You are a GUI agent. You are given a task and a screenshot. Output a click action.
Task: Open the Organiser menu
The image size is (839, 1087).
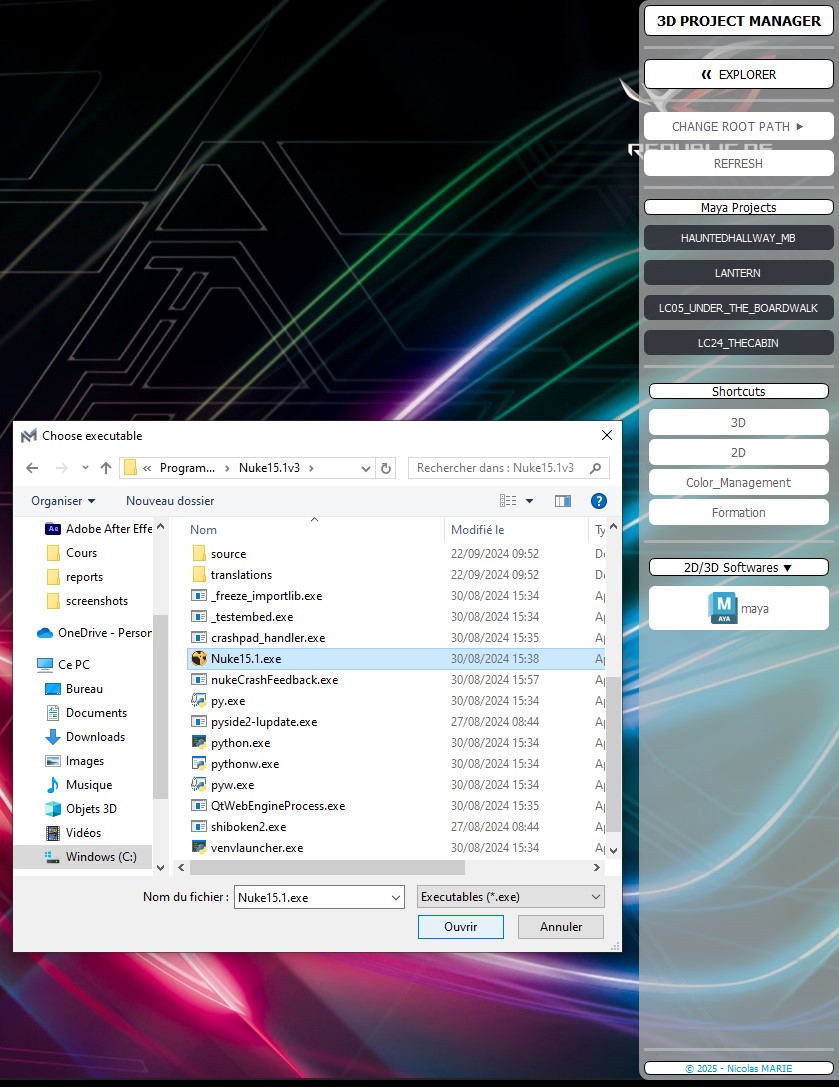pos(63,501)
